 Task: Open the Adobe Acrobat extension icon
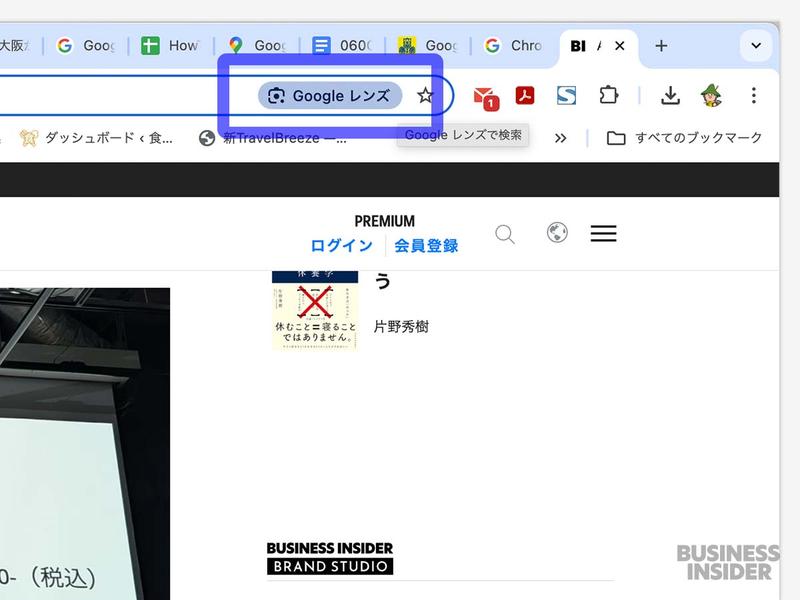coord(525,95)
